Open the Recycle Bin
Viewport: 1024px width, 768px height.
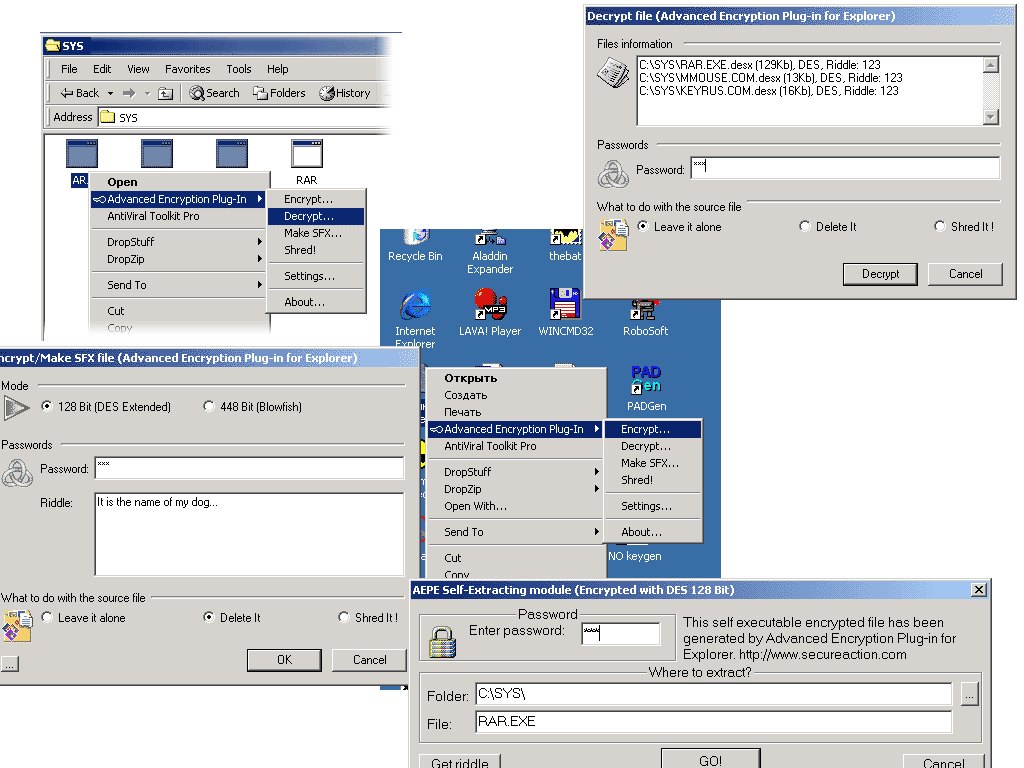click(x=414, y=240)
